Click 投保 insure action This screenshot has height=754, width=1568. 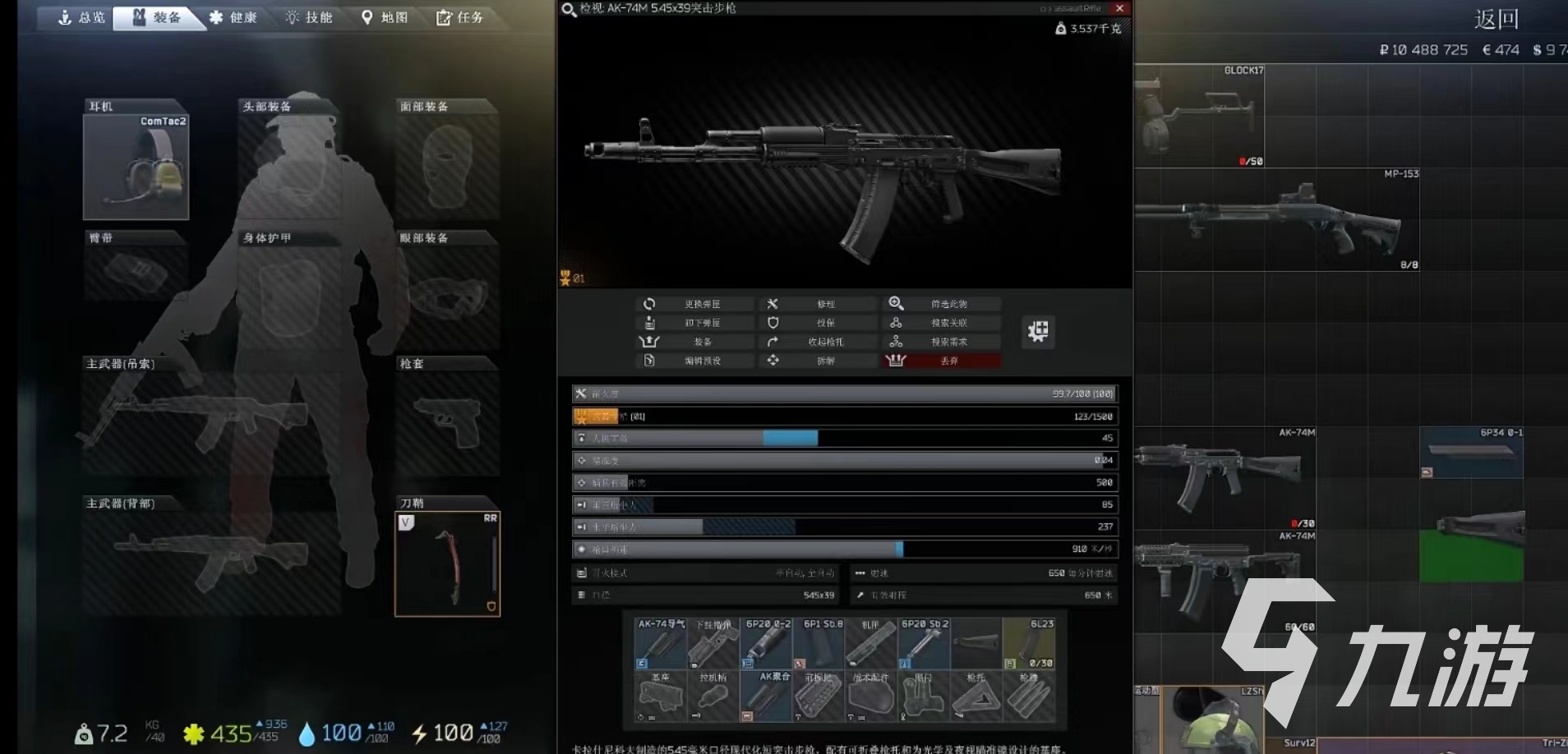(x=818, y=323)
